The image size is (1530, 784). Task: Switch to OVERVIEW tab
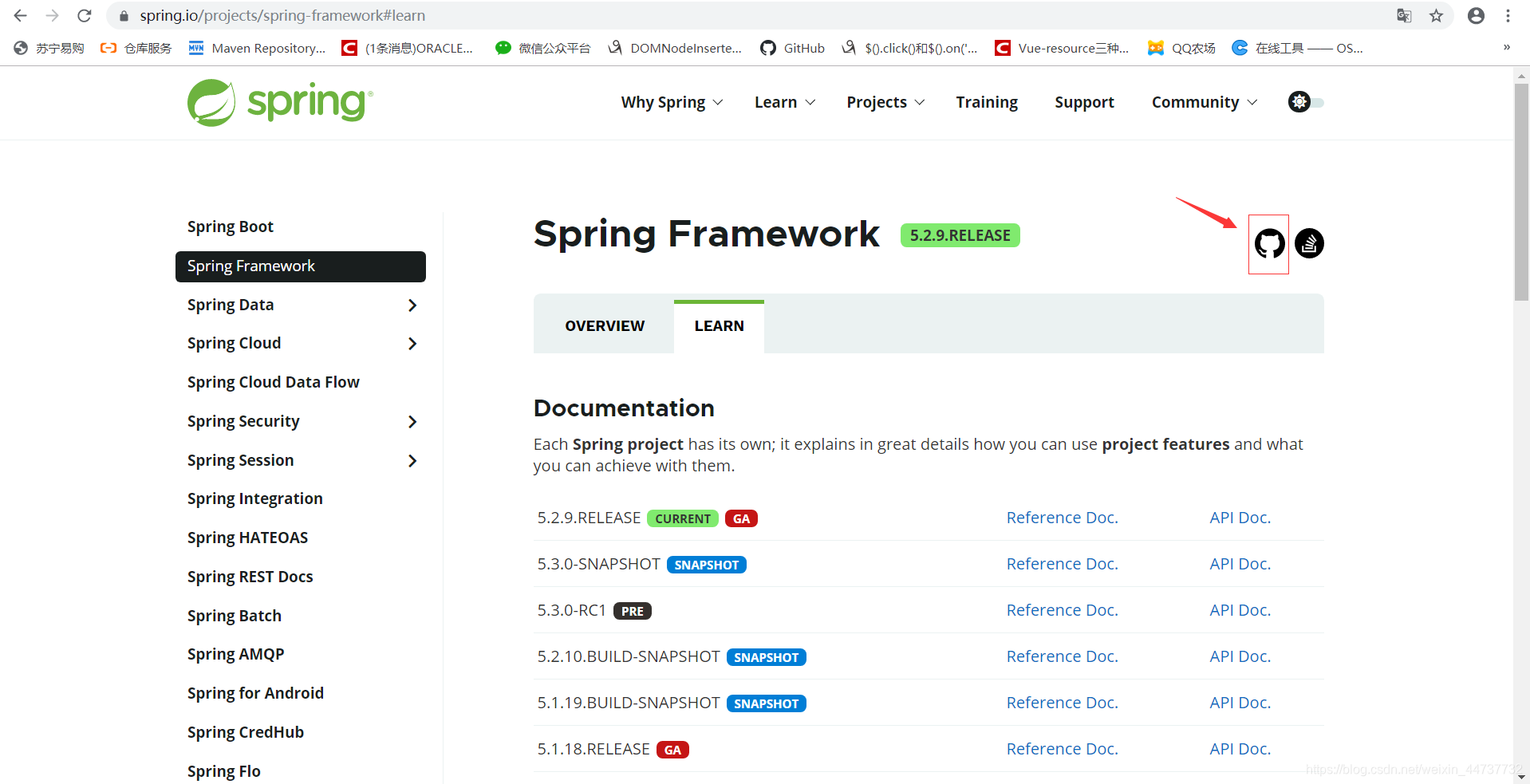click(604, 326)
